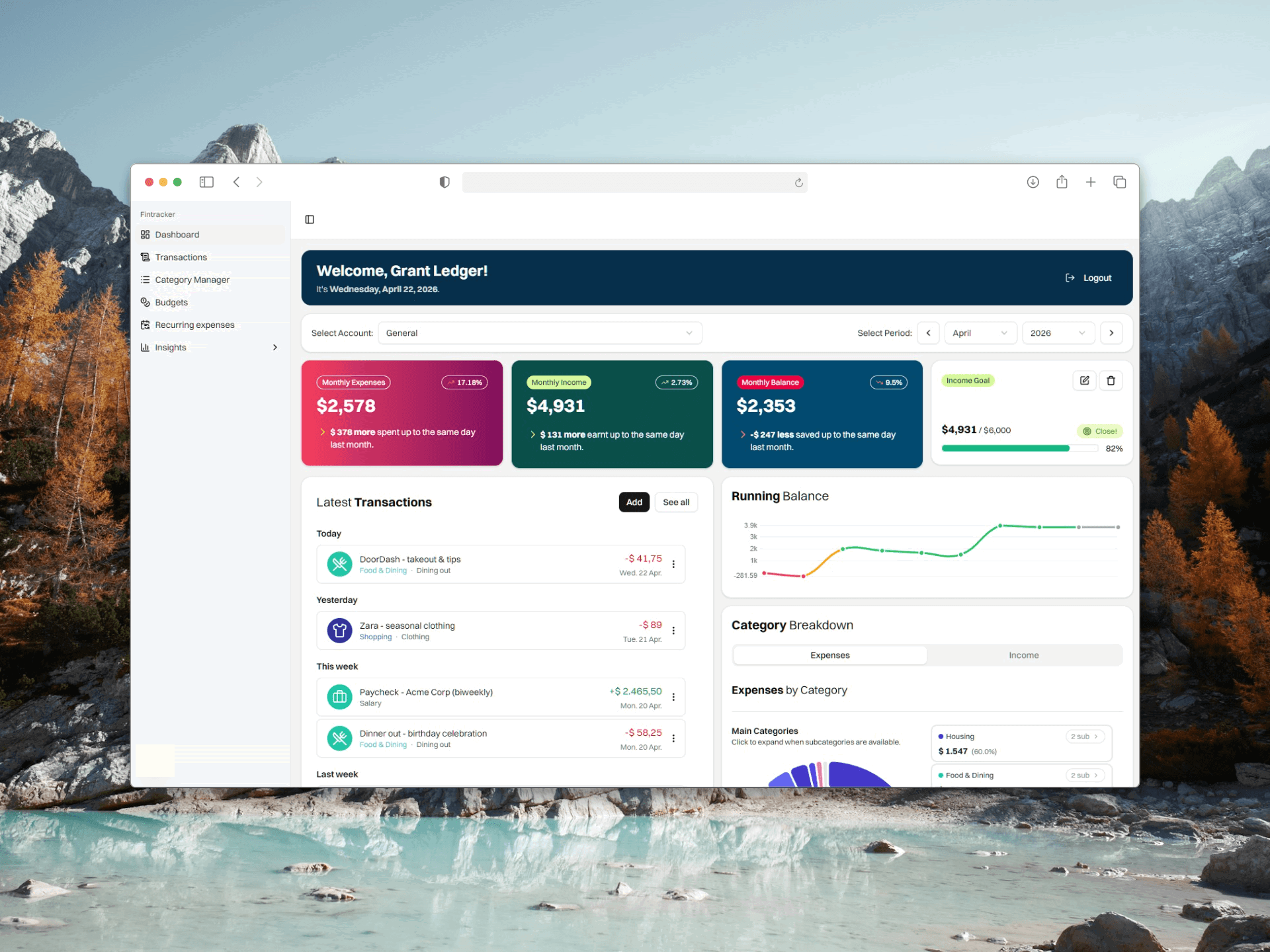Select Expenses breakdown segment
1270x952 pixels.
[829, 655]
